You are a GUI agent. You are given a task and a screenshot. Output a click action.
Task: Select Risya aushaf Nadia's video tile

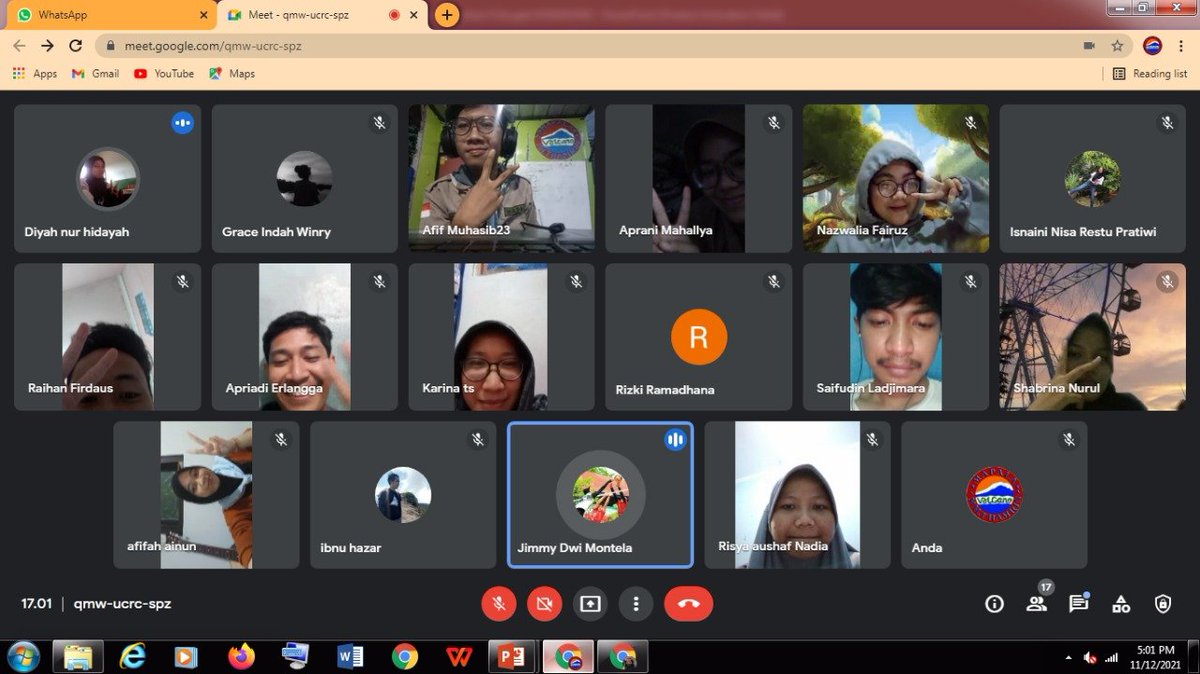point(798,495)
